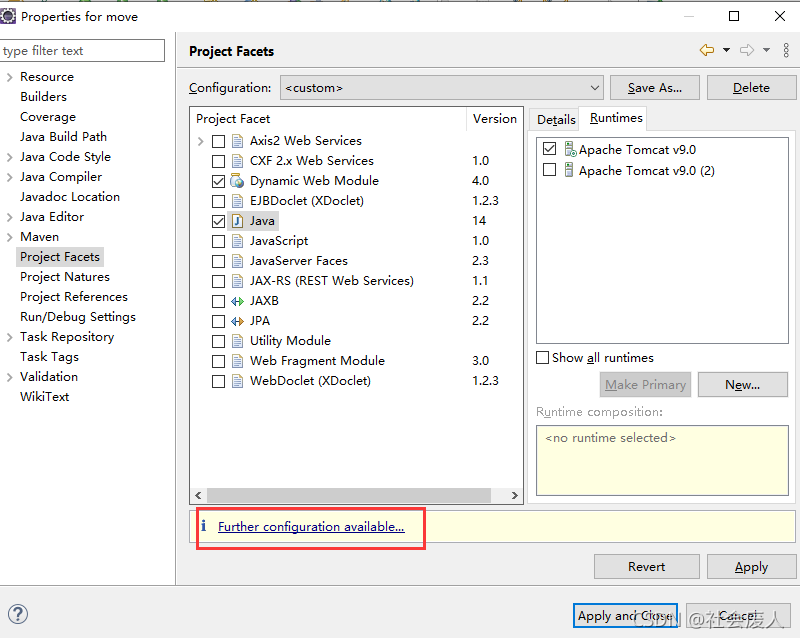Image resolution: width=800 pixels, height=638 pixels.
Task: Expand the Java Code Style node
Action: [9, 157]
